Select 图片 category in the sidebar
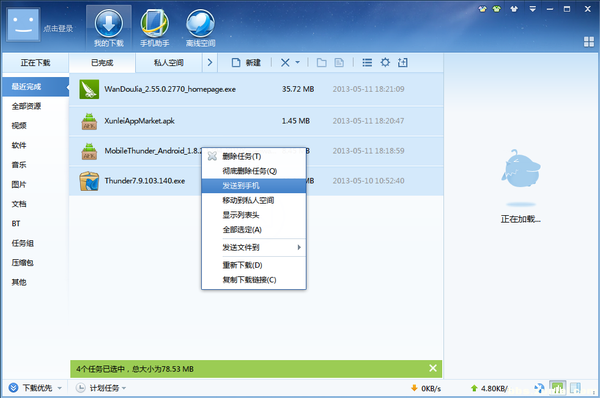Image resolution: width=600 pixels, height=398 pixels. coord(19,184)
